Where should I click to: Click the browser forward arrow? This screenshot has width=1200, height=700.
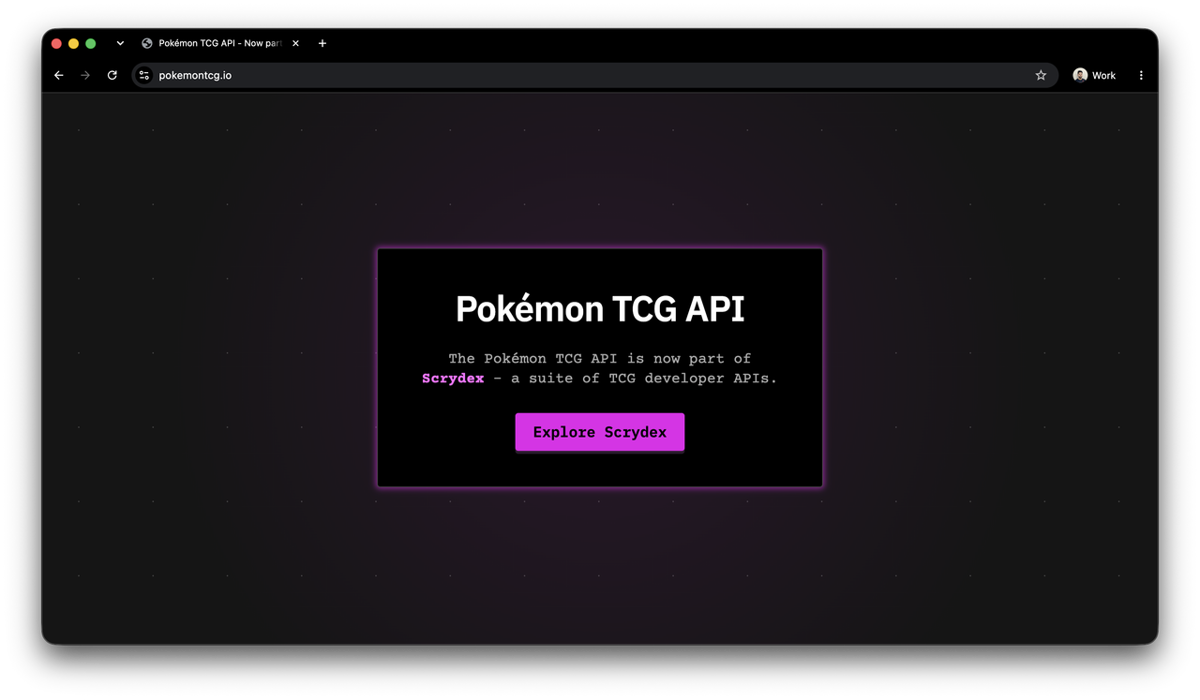pyautogui.click(x=85, y=75)
